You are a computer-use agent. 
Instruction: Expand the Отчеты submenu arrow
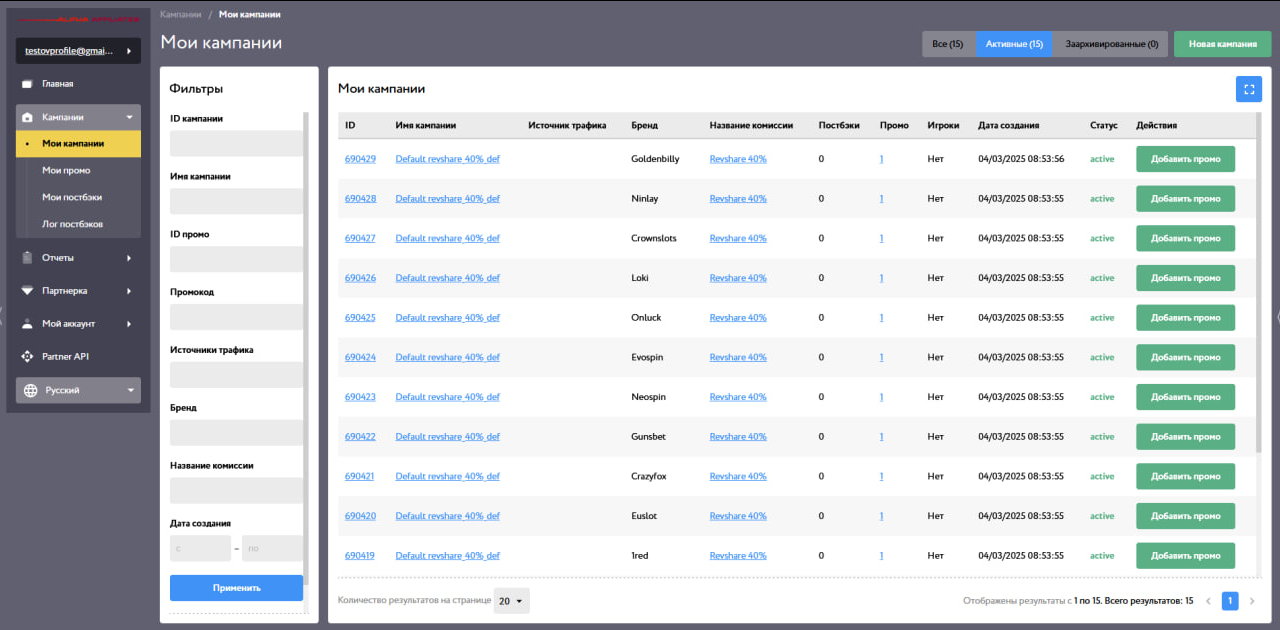click(129, 258)
